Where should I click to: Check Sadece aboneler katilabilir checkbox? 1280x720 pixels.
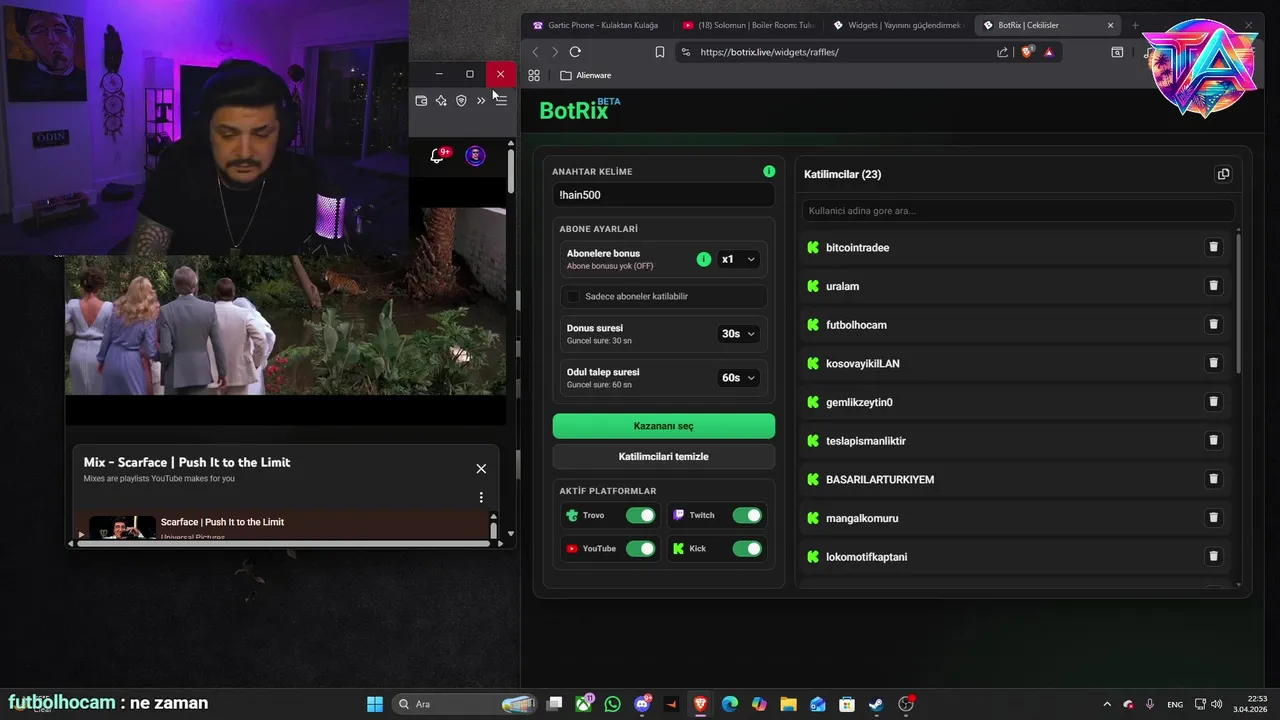tap(573, 296)
